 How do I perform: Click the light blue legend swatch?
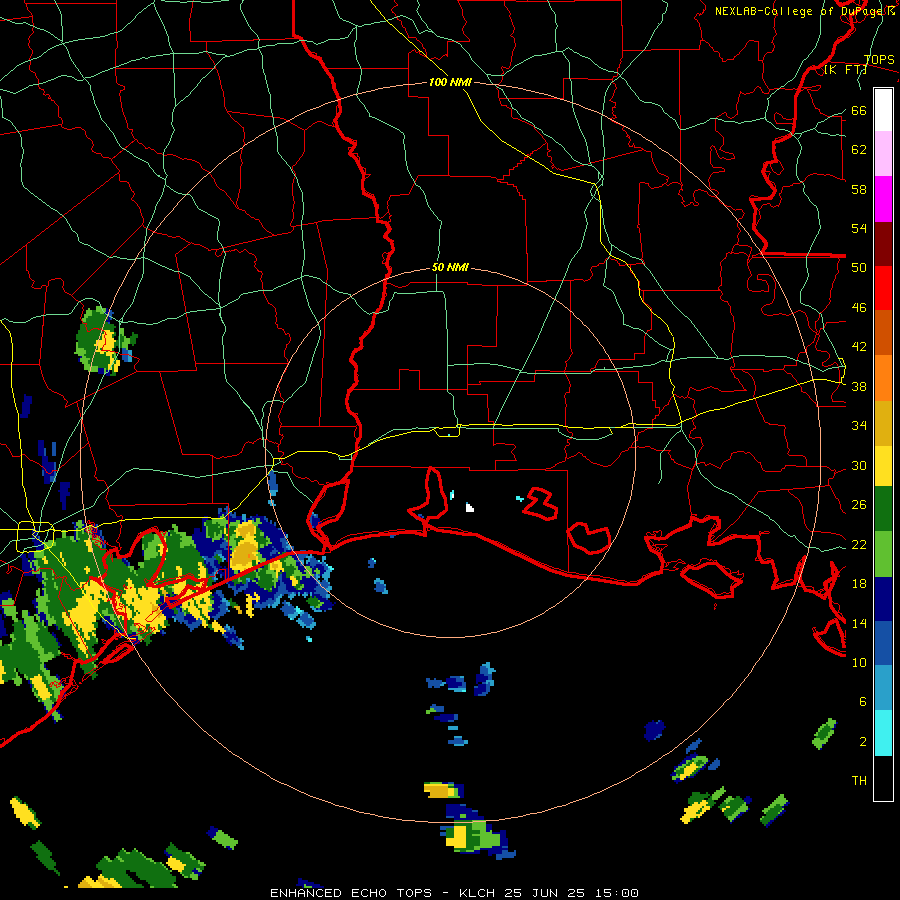[x=883, y=688]
